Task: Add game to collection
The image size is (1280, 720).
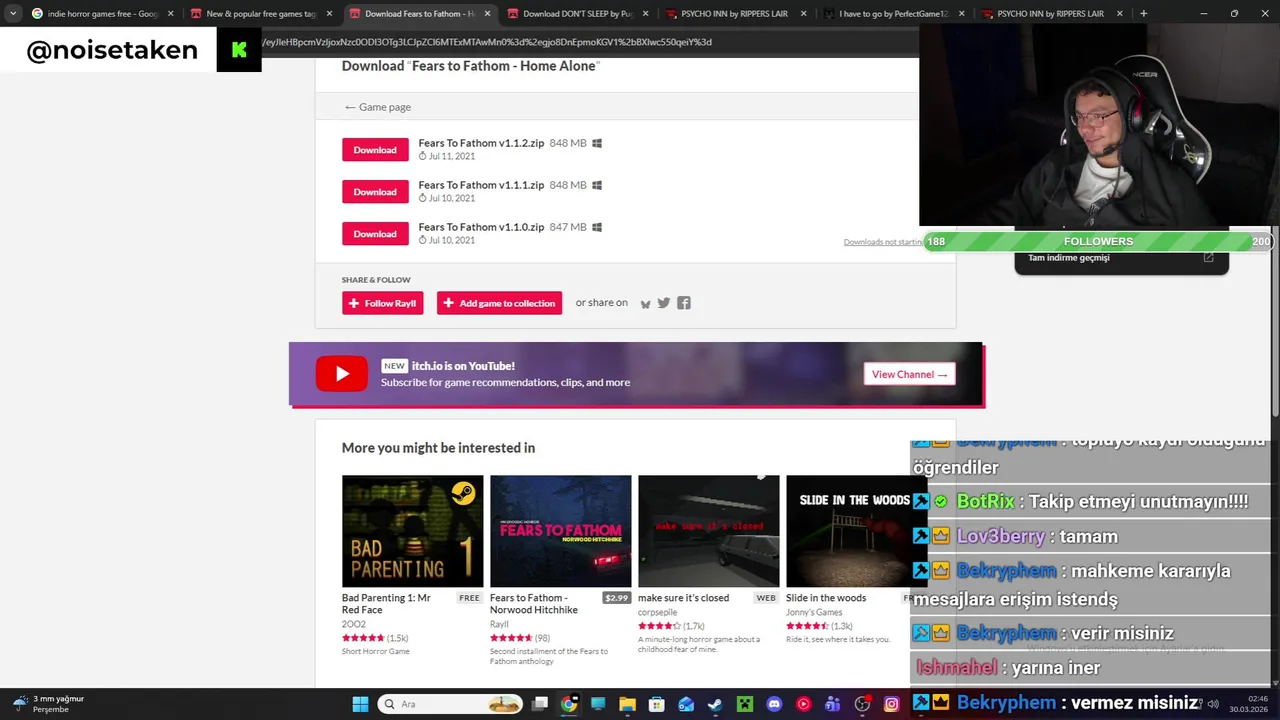Action: tap(499, 303)
